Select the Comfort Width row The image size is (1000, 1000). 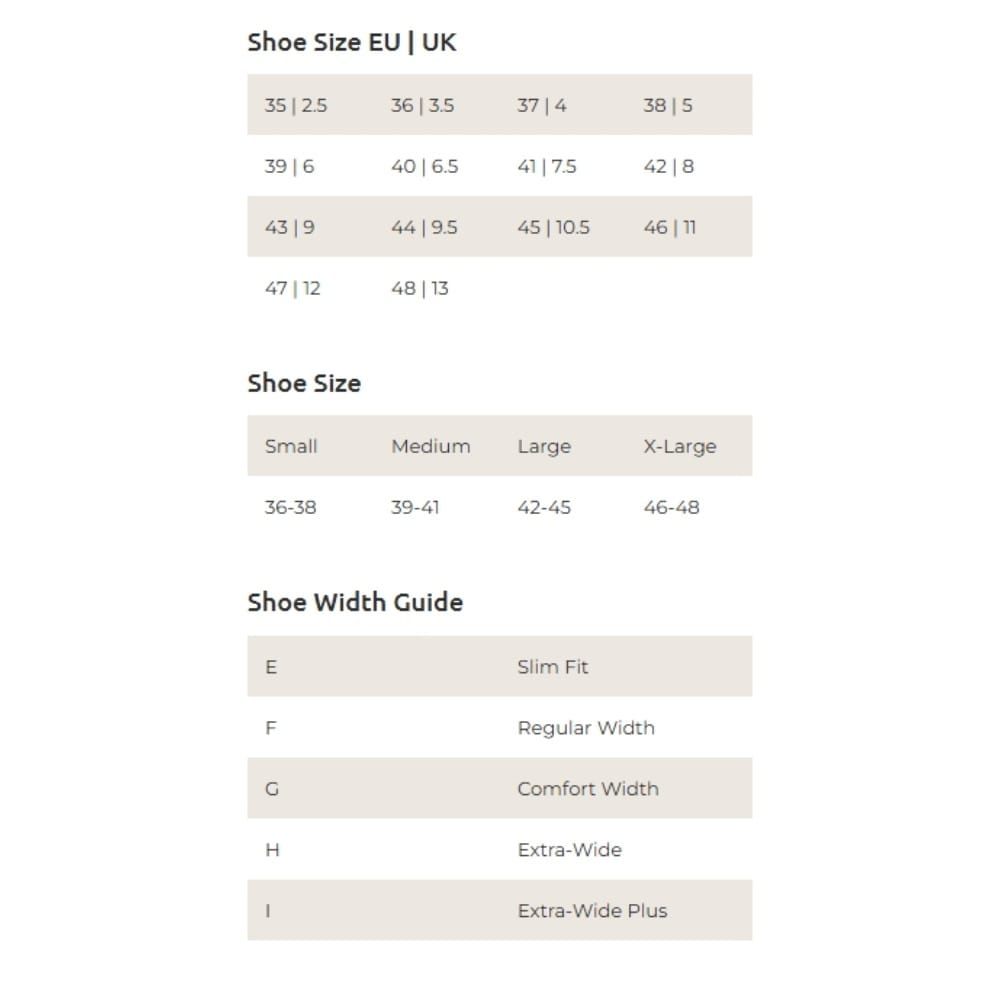(500, 788)
